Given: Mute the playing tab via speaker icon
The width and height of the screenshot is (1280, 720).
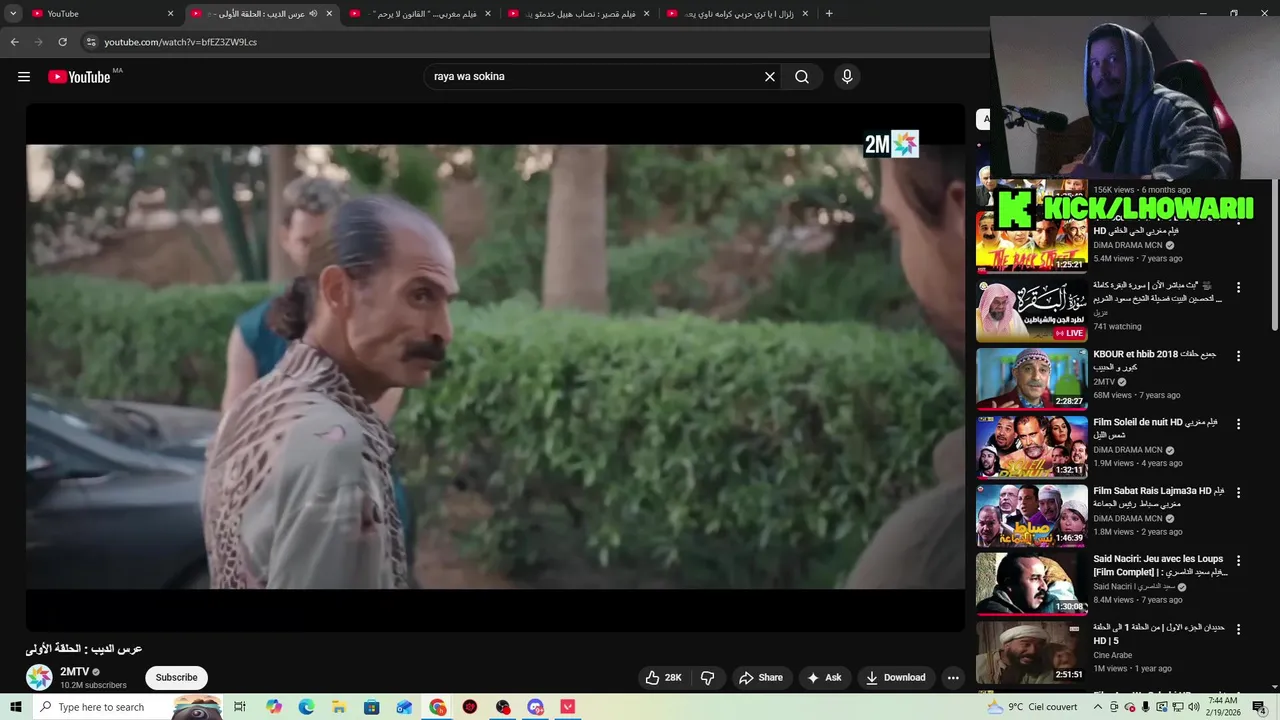Looking at the screenshot, I should [313, 14].
